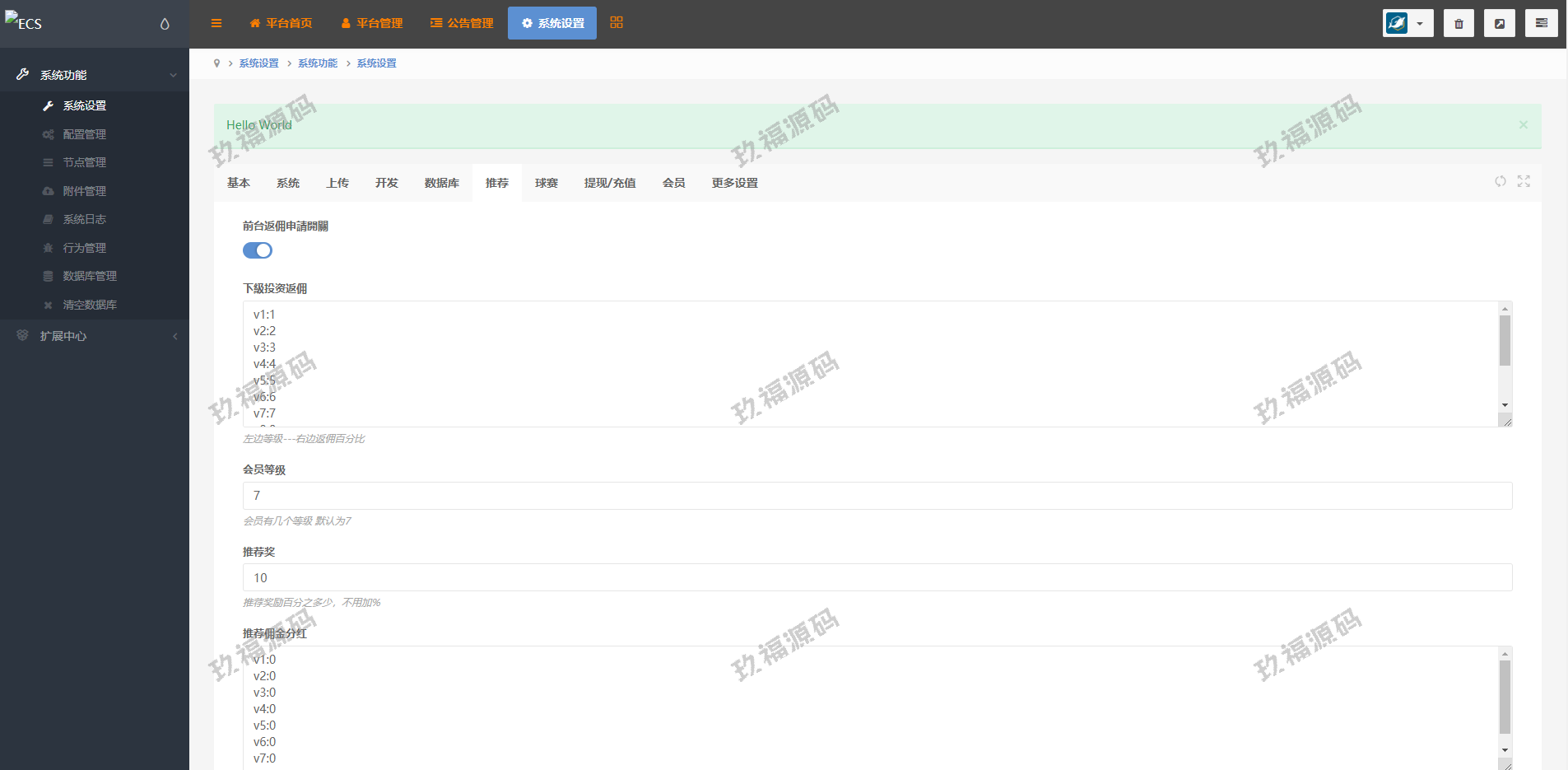Image resolution: width=1568 pixels, height=770 pixels.
Task: Toggle sidebar with hamburger menu icon
Action: pos(216,23)
